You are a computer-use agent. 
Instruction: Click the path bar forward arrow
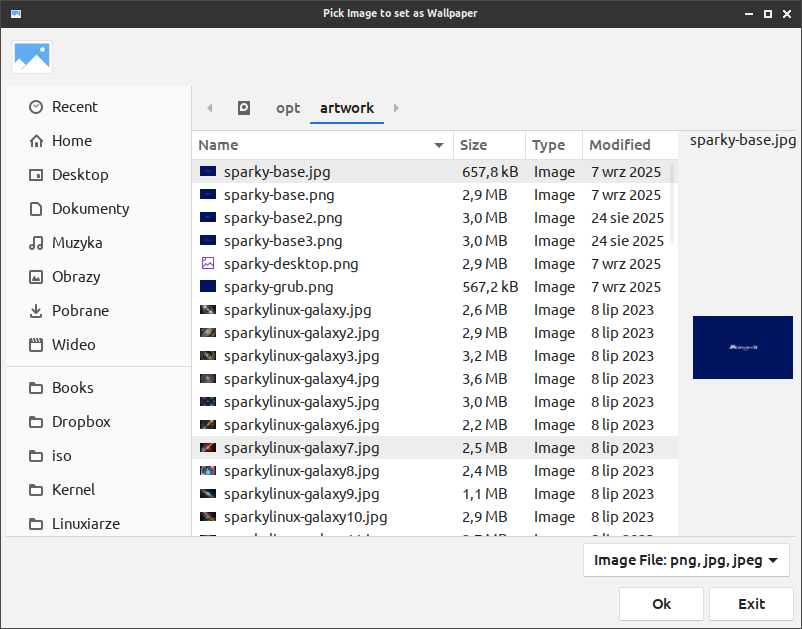[397, 108]
